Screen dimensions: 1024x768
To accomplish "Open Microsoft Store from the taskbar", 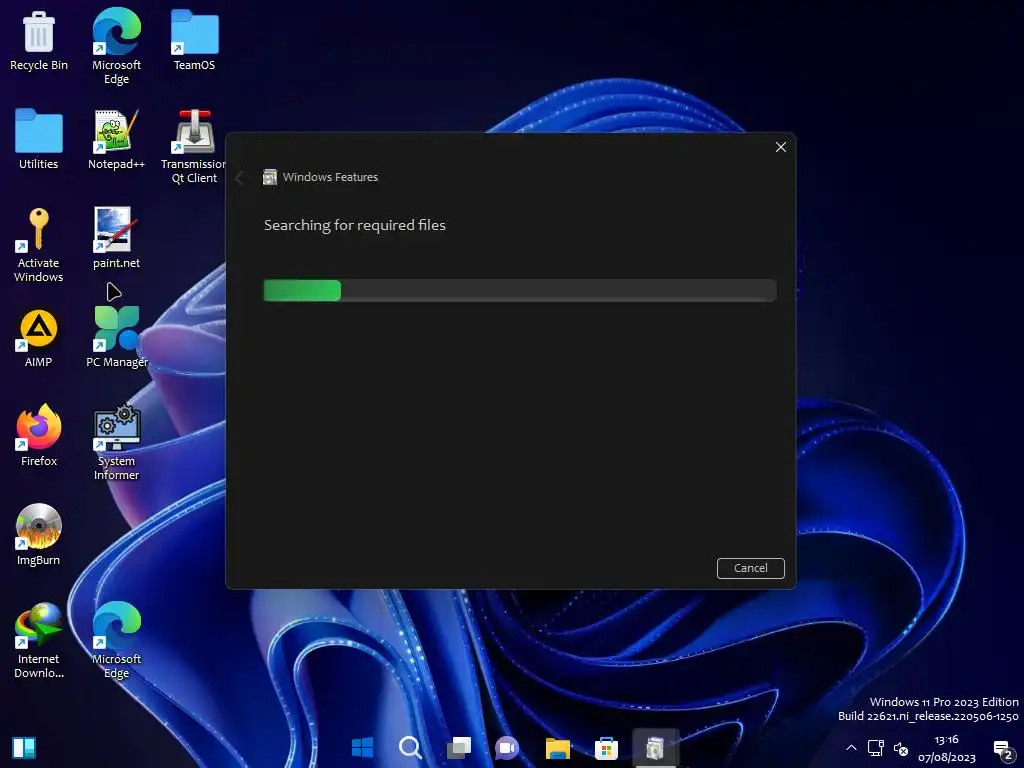I will point(606,747).
